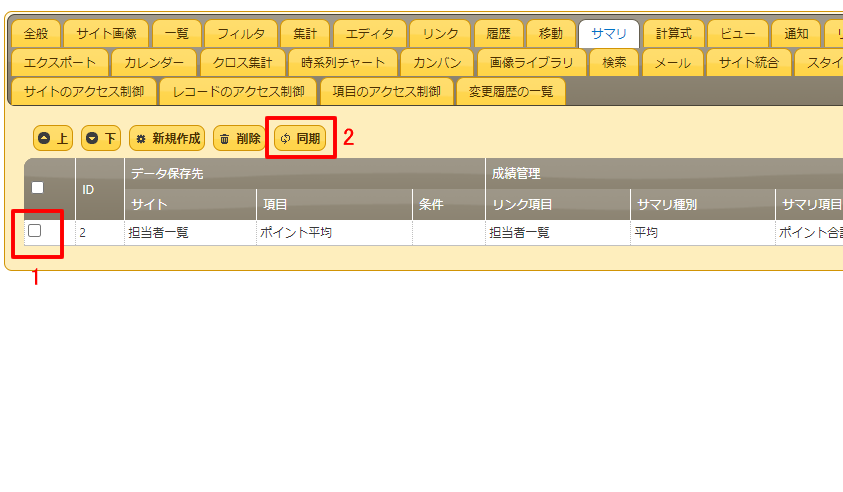Open the 計算式 tab
843x492 pixels.
[674, 34]
